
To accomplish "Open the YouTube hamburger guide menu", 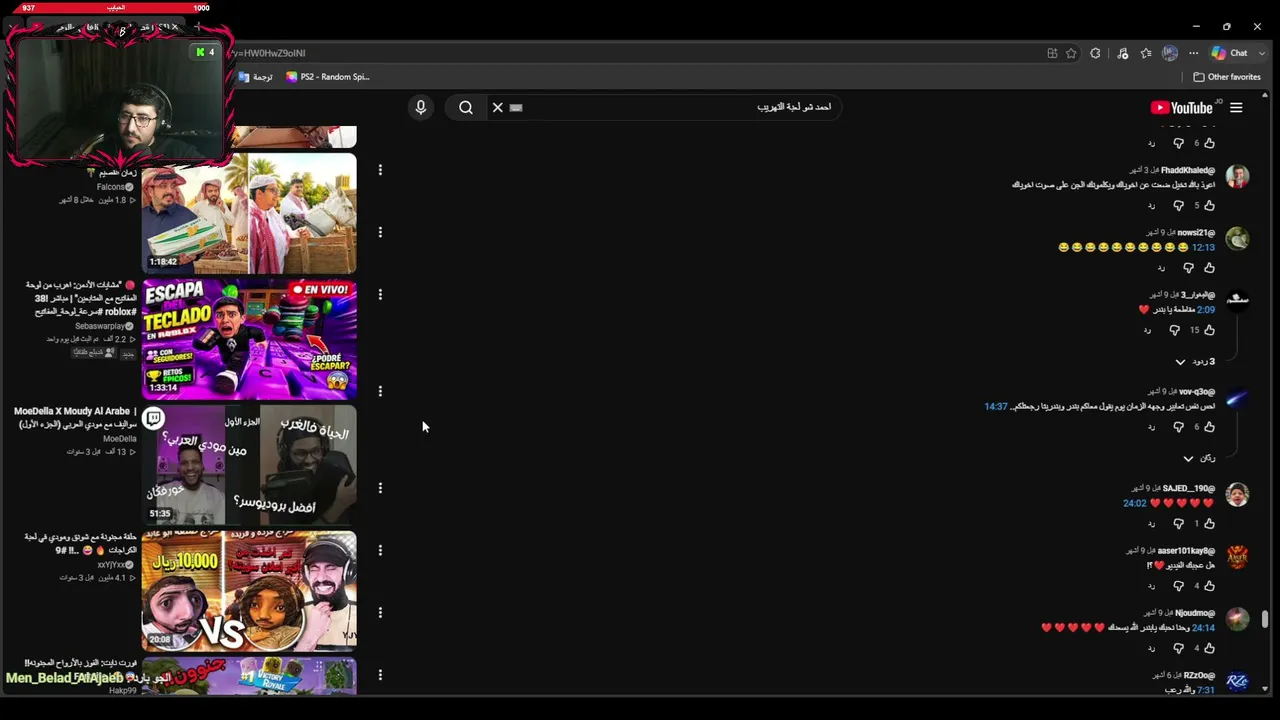I will pyautogui.click(x=1236, y=108).
